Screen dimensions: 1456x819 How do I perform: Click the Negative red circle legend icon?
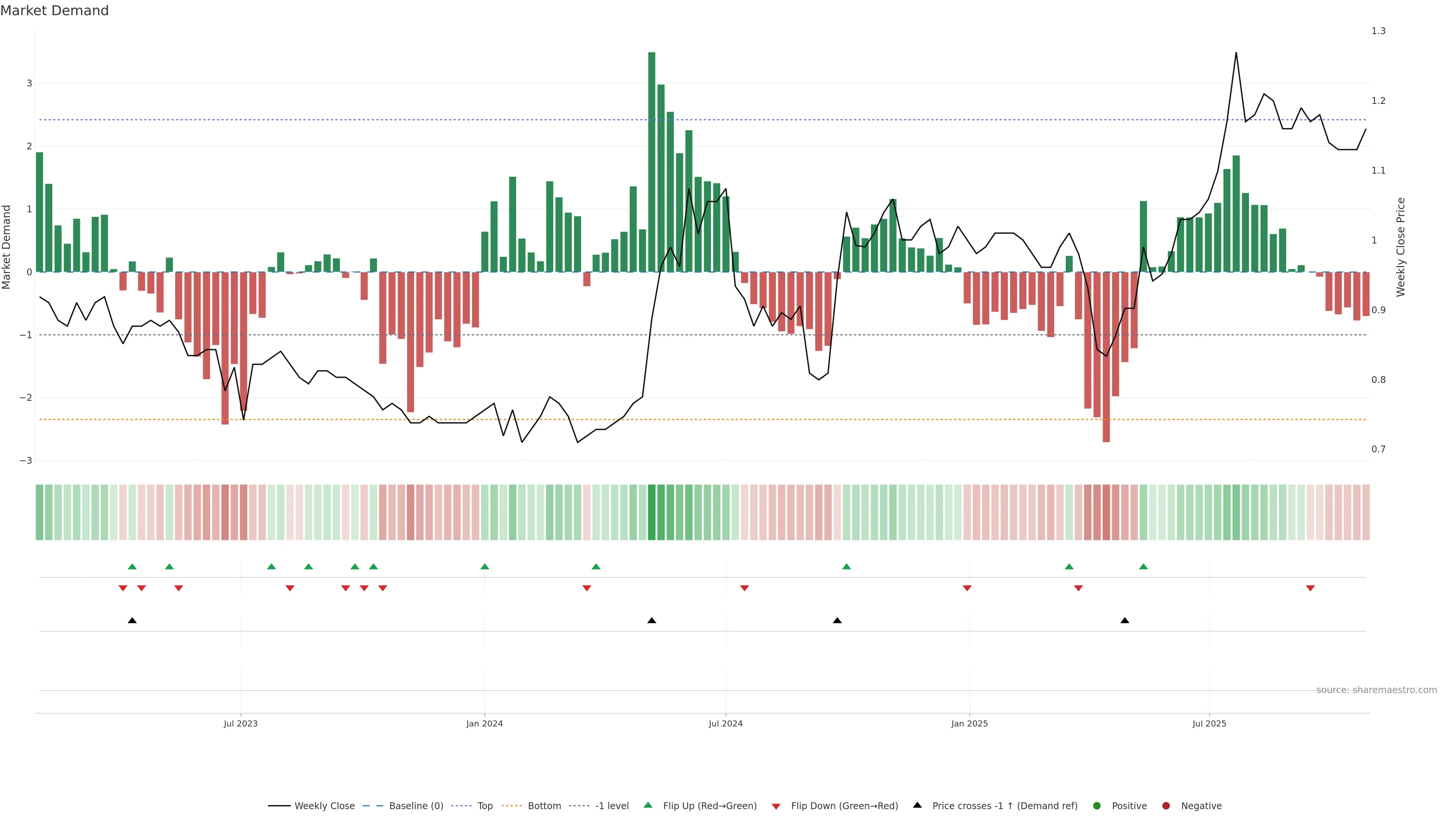pyautogui.click(x=1166, y=806)
